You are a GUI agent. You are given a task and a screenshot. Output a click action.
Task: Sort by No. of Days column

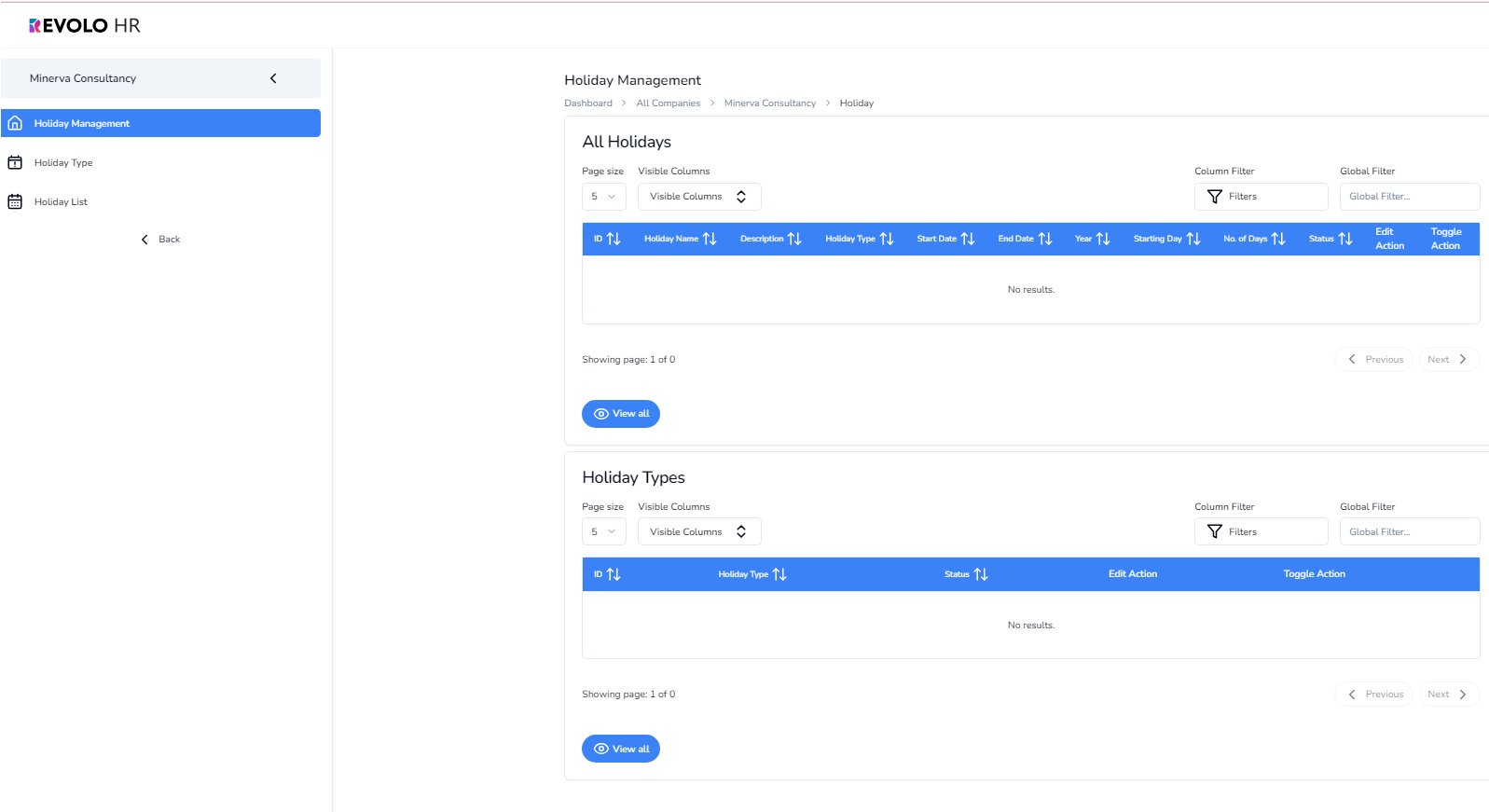(x=1255, y=239)
